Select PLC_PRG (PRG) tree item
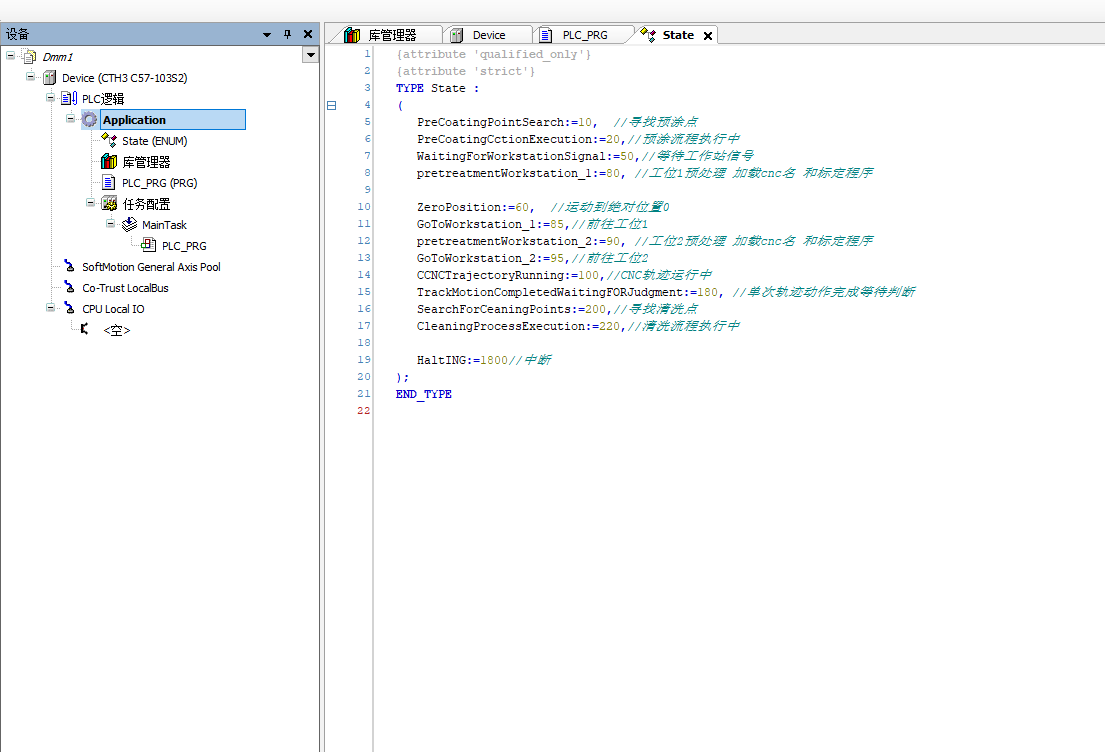 tap(159, 183)
